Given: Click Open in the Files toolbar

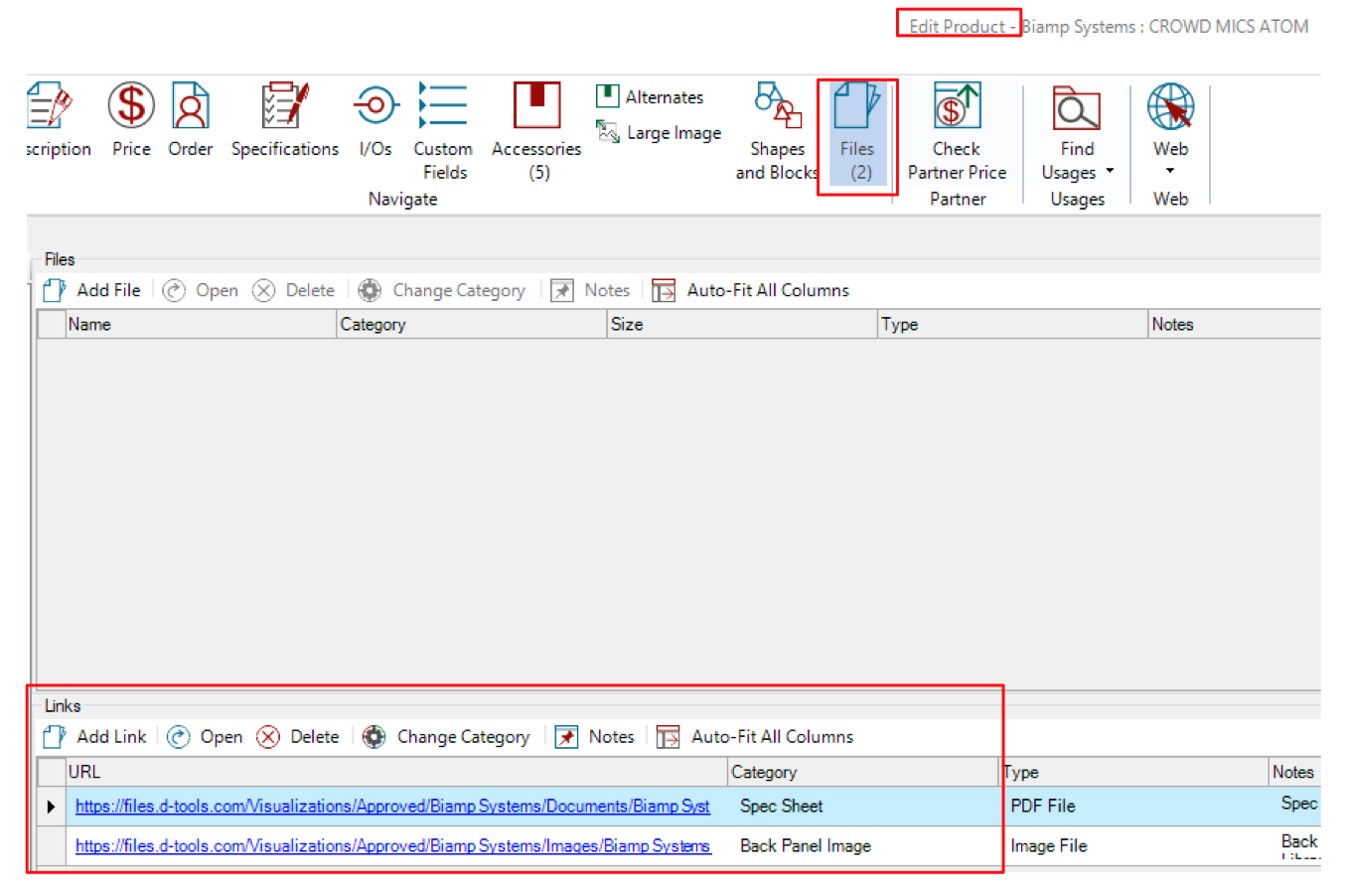Looking at the screenshot, I should point(201,290).
